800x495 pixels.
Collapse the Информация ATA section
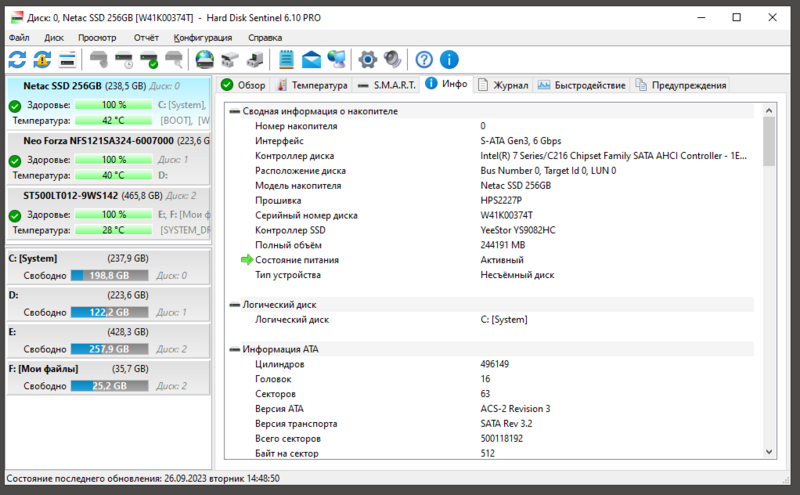tap(235, 349)
